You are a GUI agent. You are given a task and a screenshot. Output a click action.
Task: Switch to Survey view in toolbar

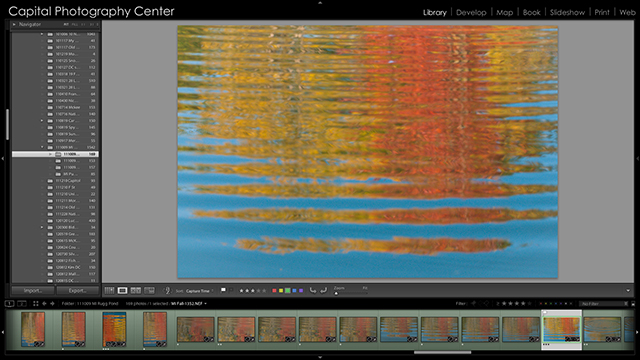click(x=149, y=291)
